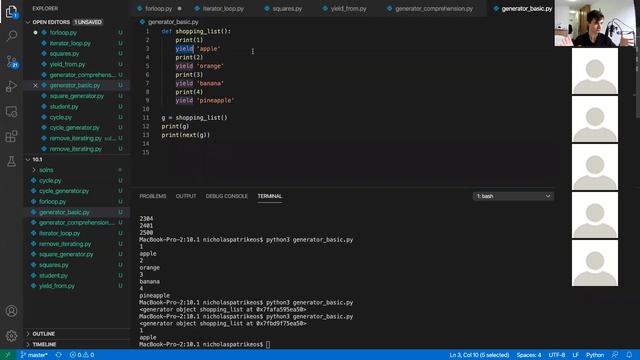Click line 11 shopping_list() assignment code

coord(194,118)
